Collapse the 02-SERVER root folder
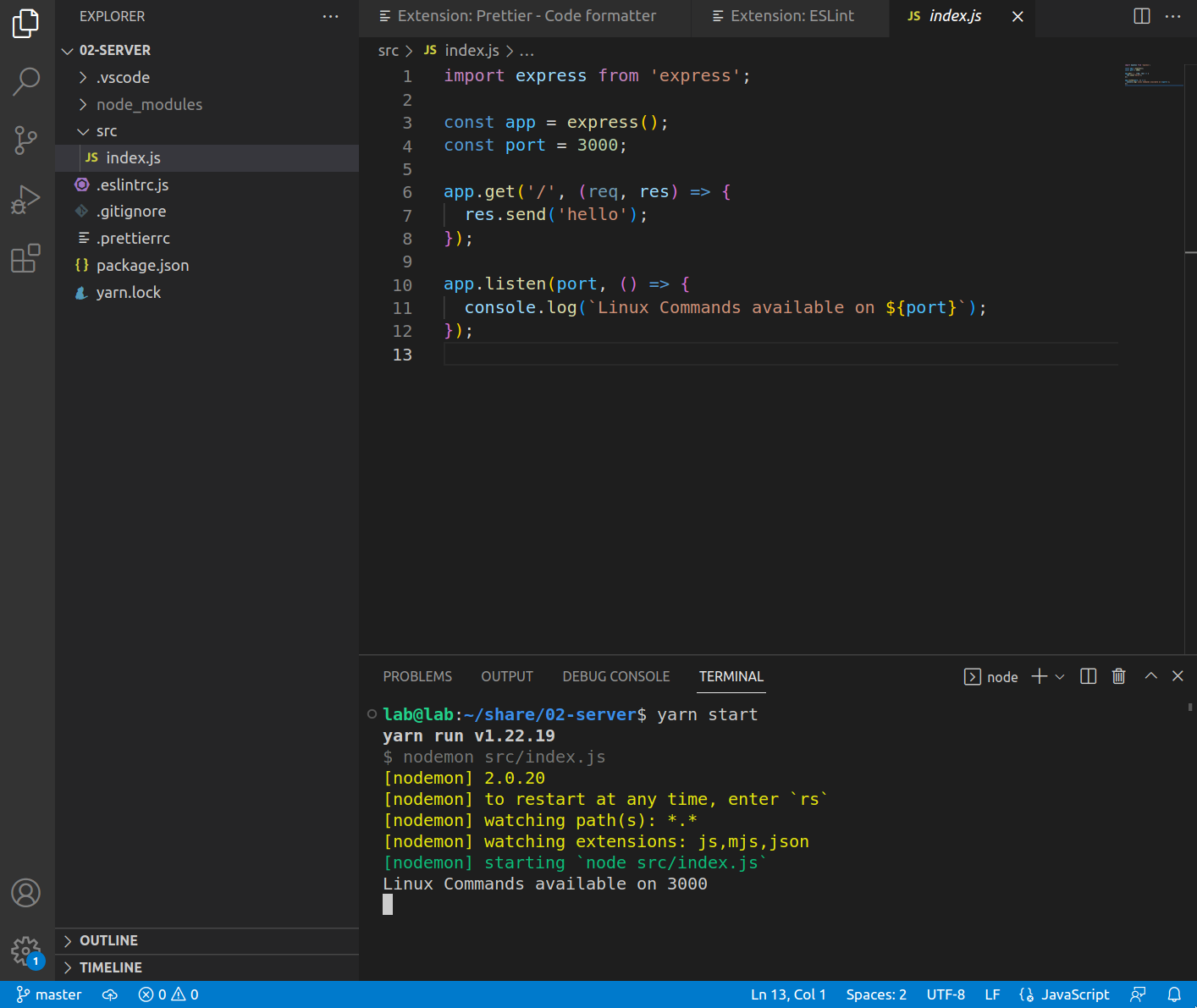 (x=207, y=51)
